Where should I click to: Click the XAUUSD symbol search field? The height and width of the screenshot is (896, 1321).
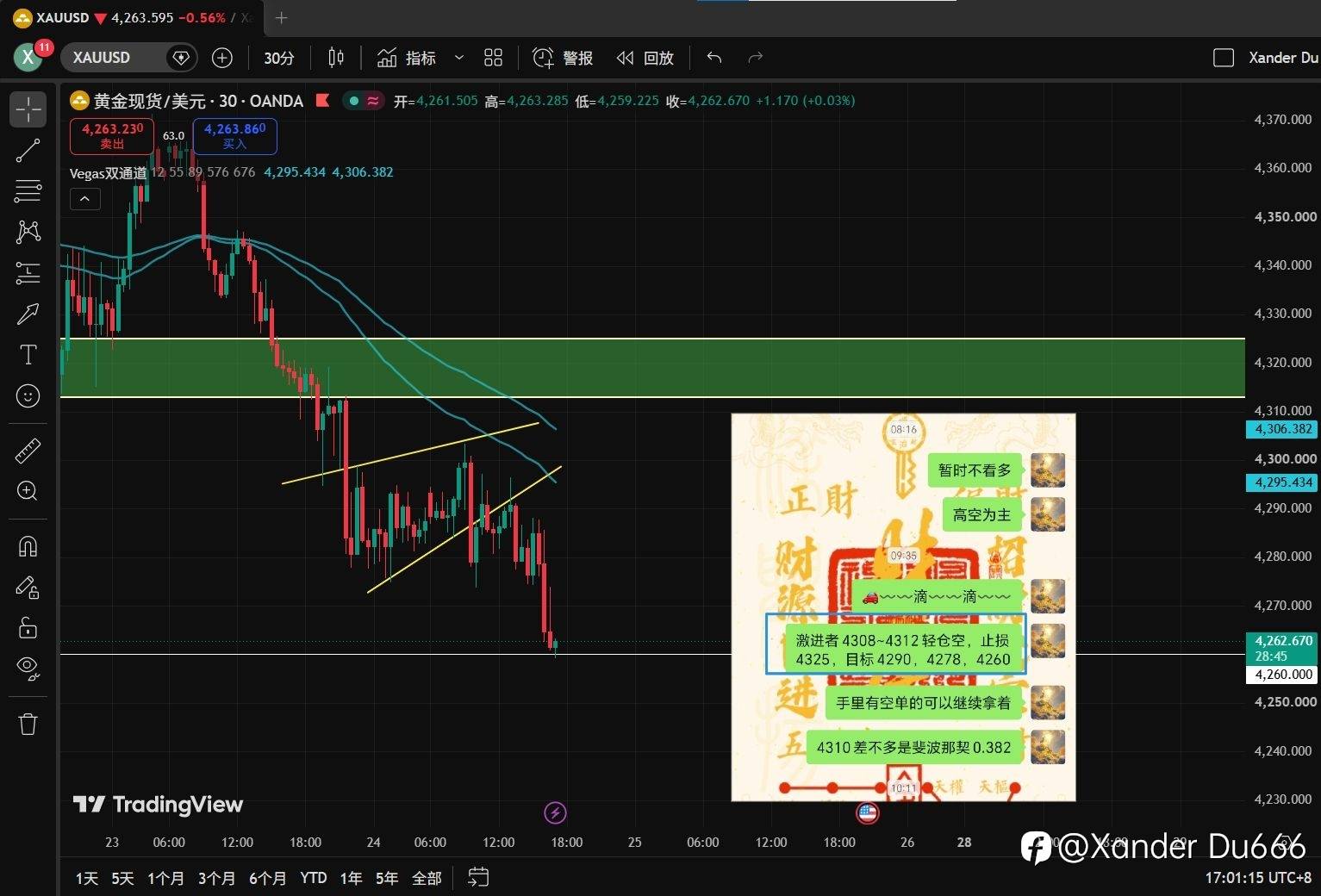[128, 58]
